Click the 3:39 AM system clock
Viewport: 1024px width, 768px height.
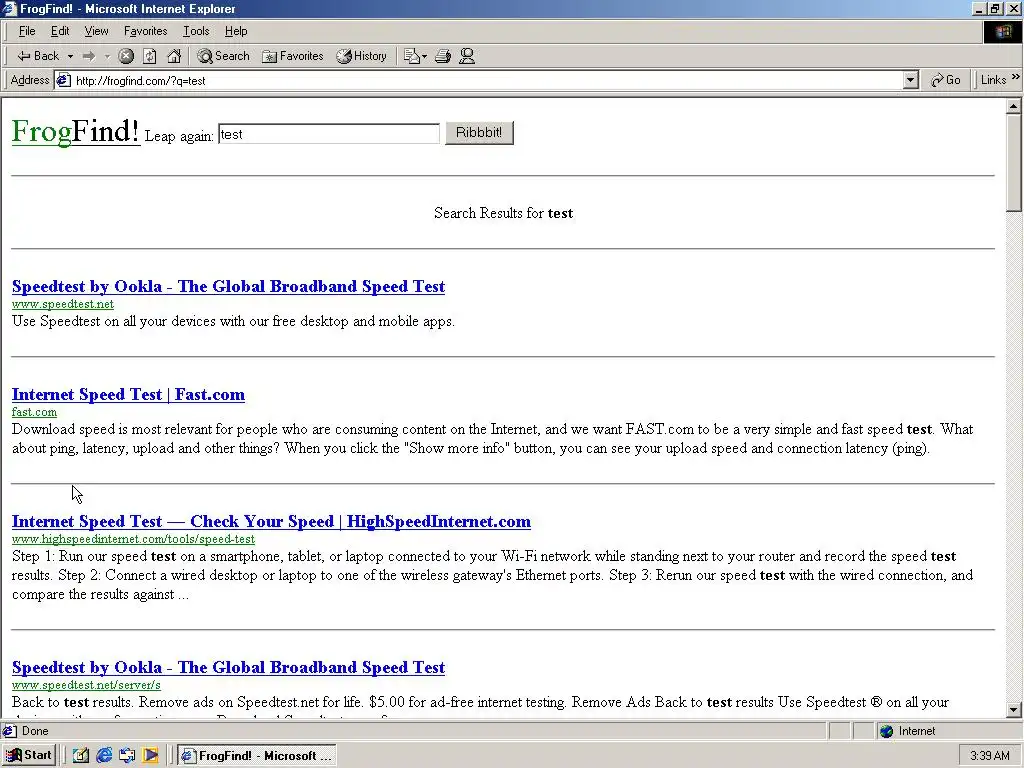click(989, 756)
